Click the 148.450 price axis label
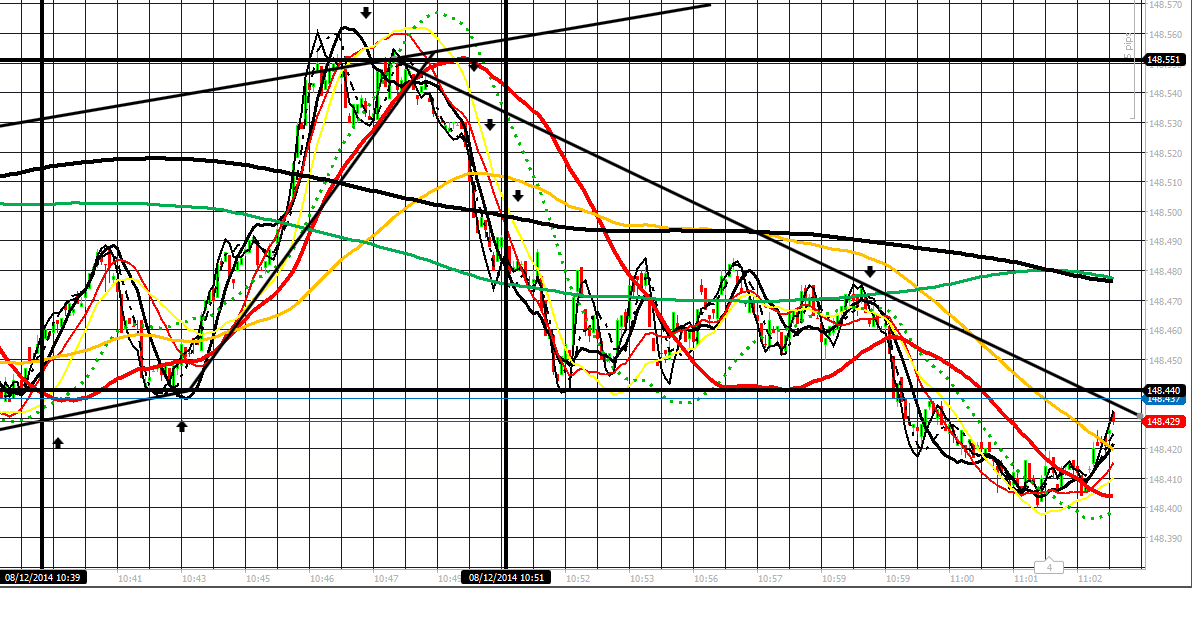Screen dimensions: 1192x640 click(x=1165, y=361)
